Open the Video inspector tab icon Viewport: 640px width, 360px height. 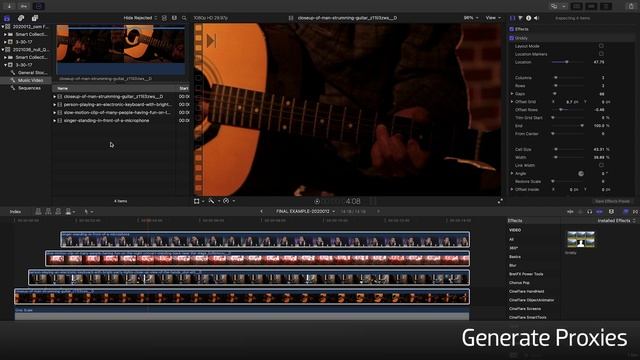(x=513, y=18)
